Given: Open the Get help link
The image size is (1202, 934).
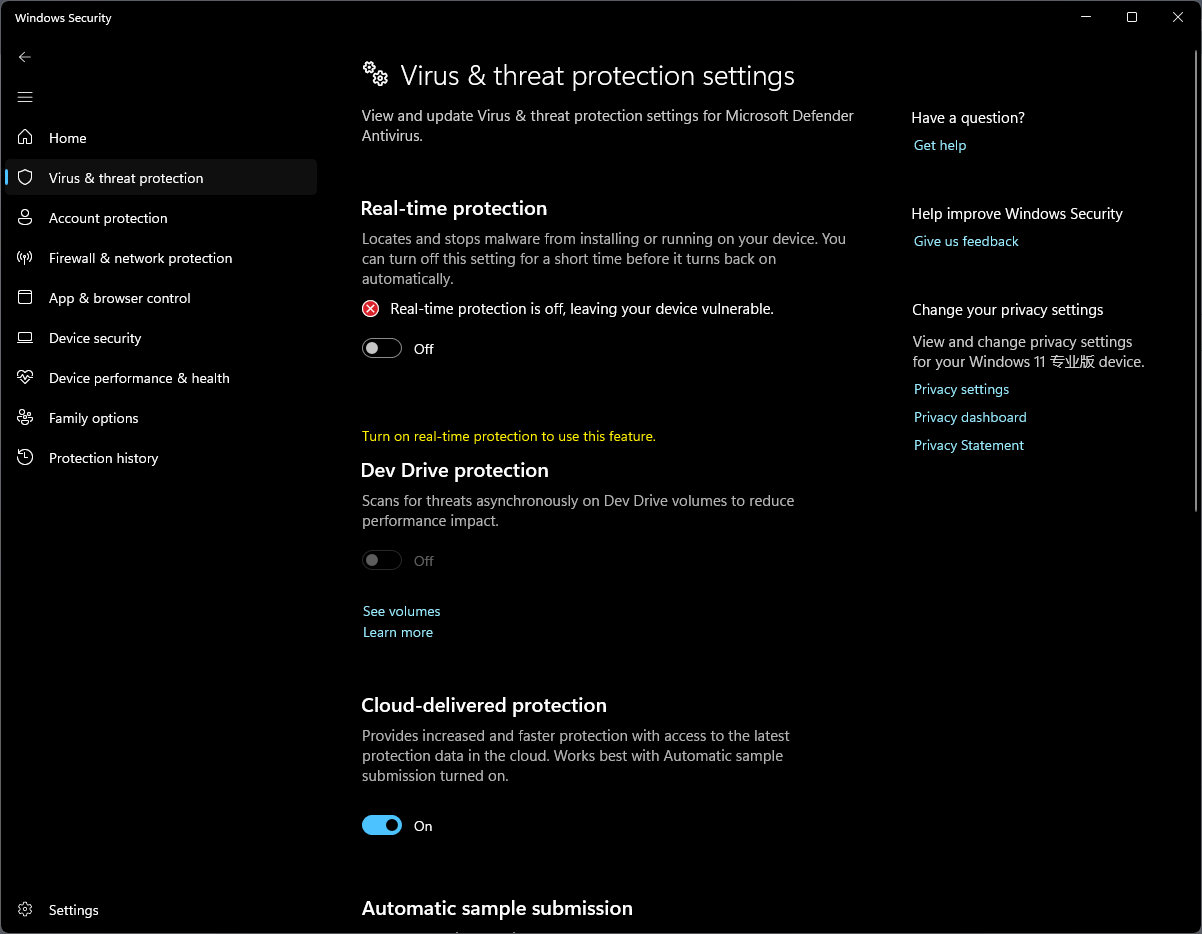Looking at the screenshot, I should point(940,146).
